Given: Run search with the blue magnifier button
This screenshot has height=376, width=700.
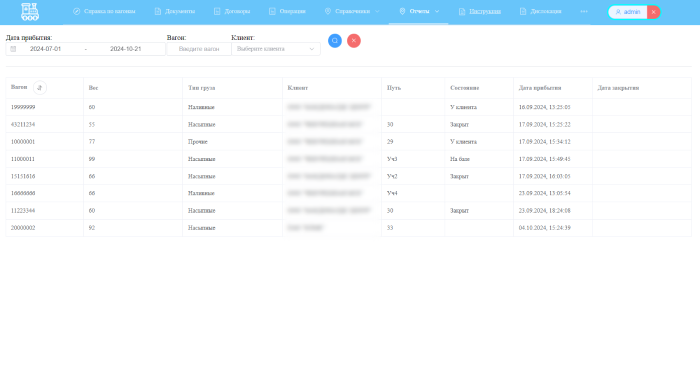Looking at the screenshot, I should [335, 41].
